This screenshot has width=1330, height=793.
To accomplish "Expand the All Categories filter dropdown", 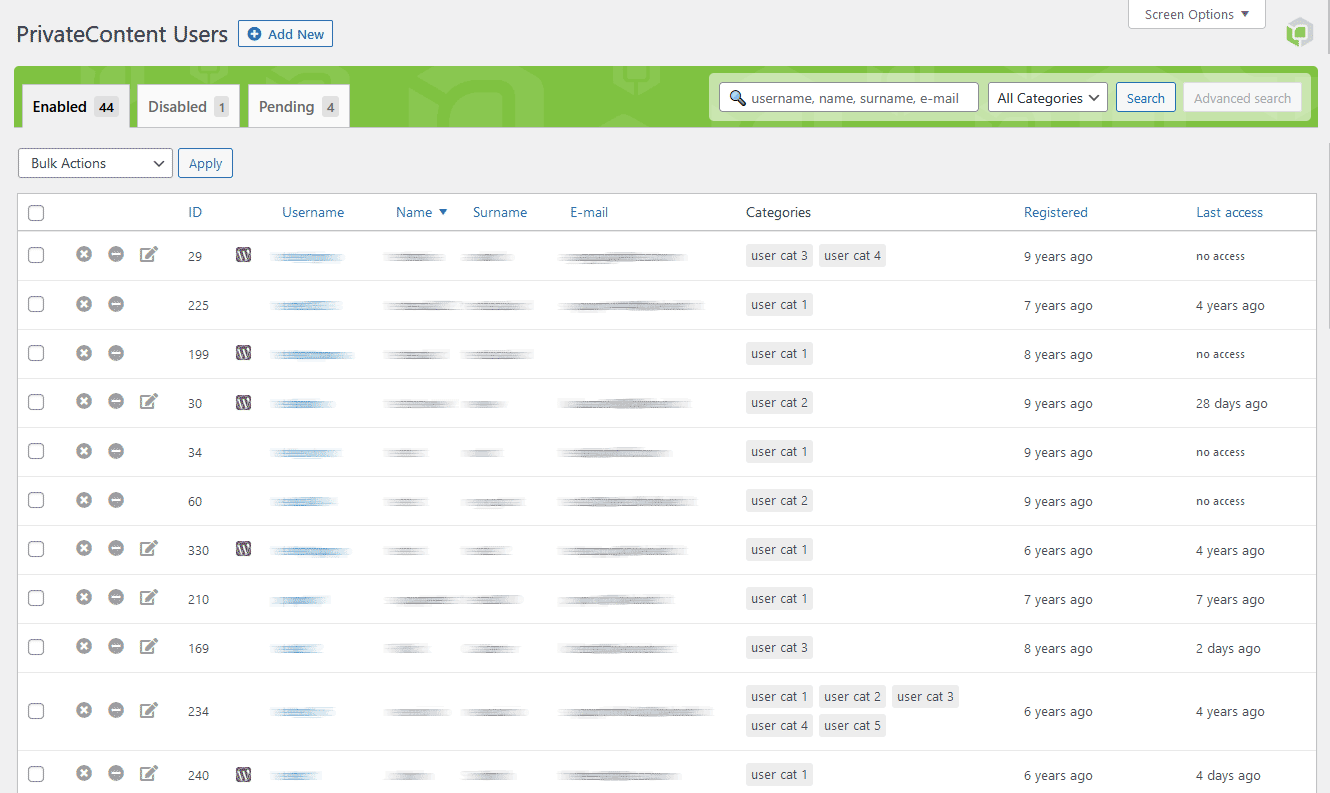I will [x=1047, y=98].
